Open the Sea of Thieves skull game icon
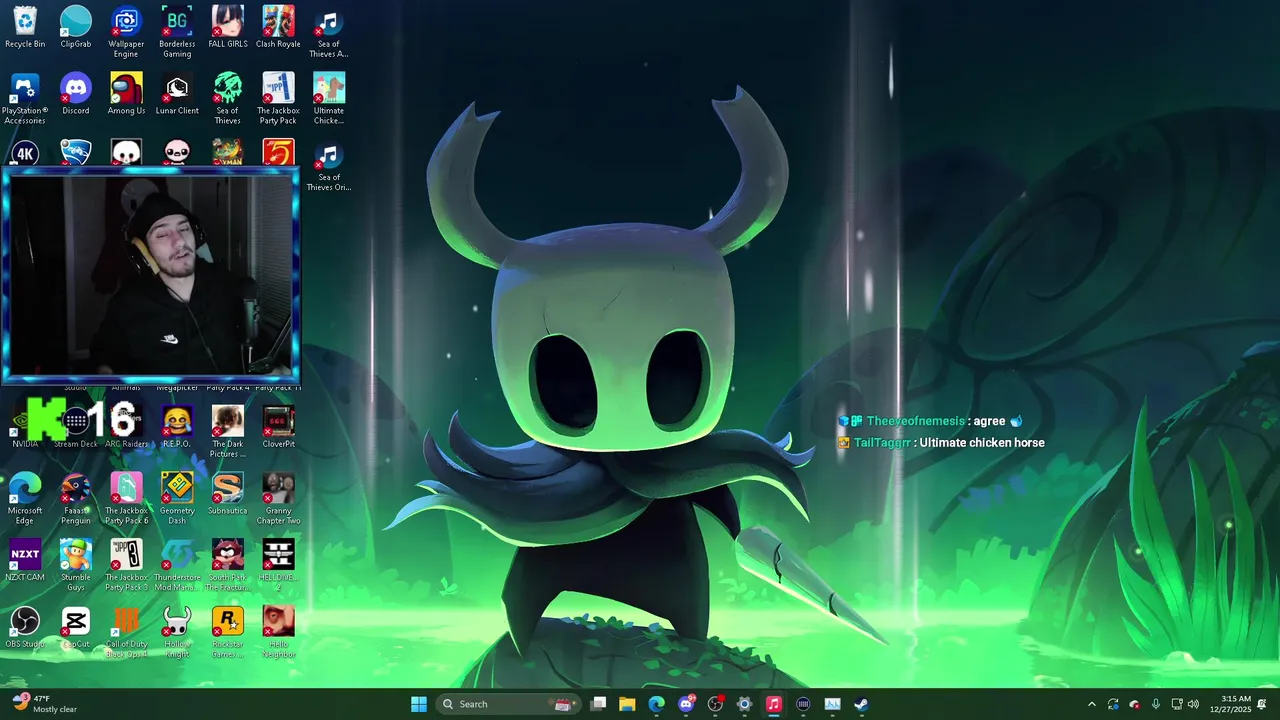The height and width of the screenshot is (720, 1280). [x=228, y=99]
